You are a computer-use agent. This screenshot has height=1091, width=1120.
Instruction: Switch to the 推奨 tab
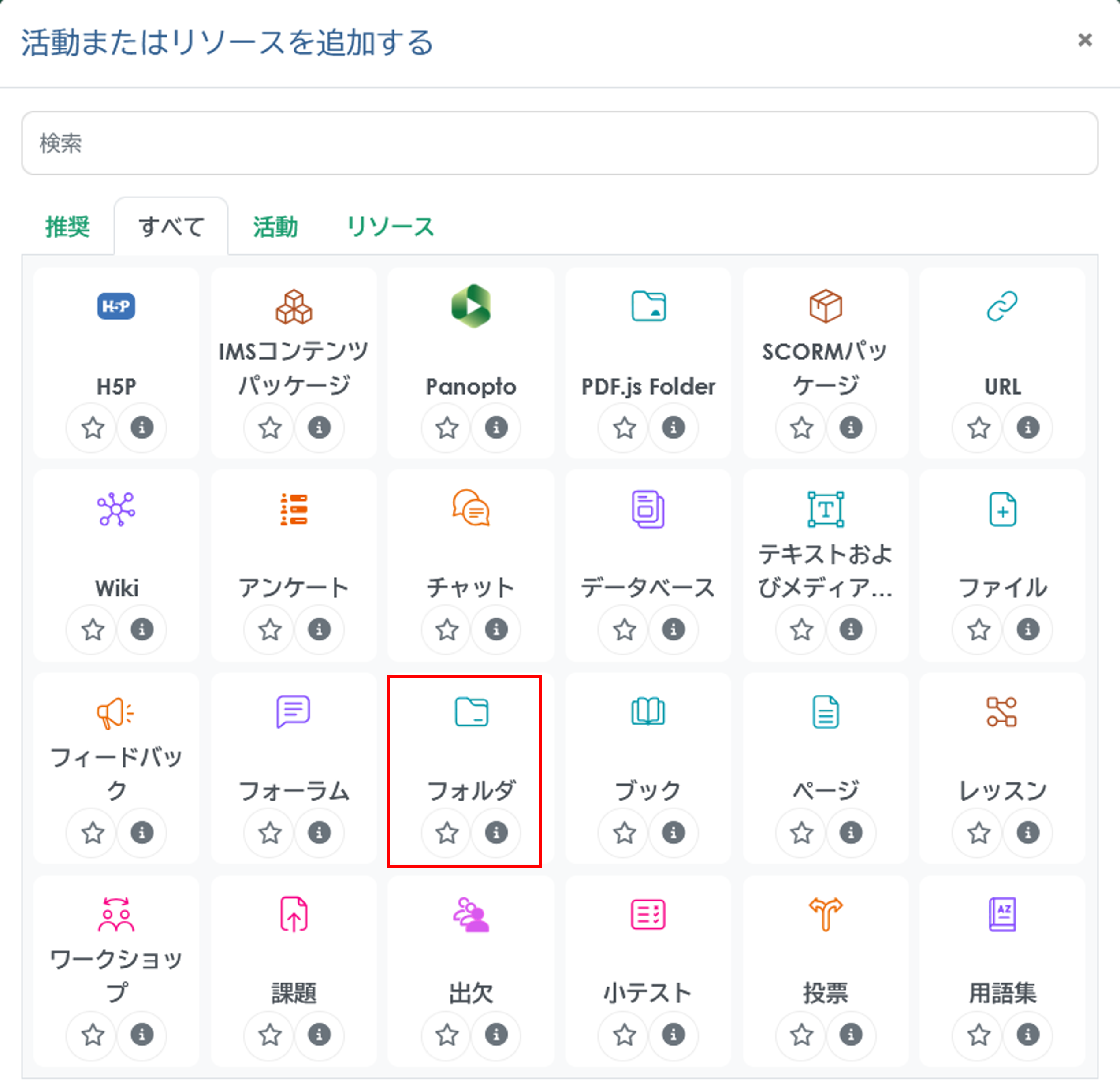point(67,227)
